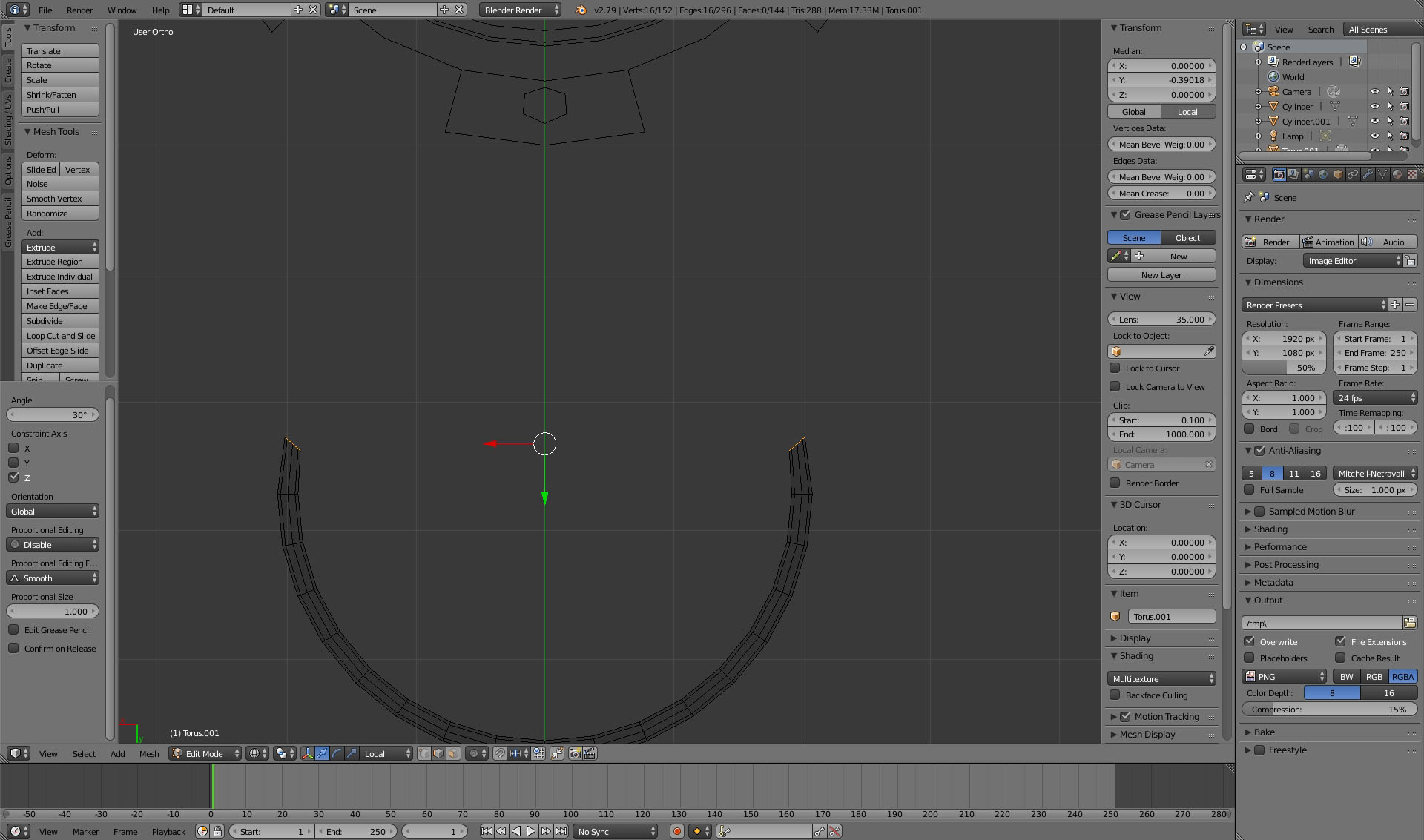Viewport: 1424px width, 840px height.
Task: Enable the scale manipulator icon
Action: (352, 753)
